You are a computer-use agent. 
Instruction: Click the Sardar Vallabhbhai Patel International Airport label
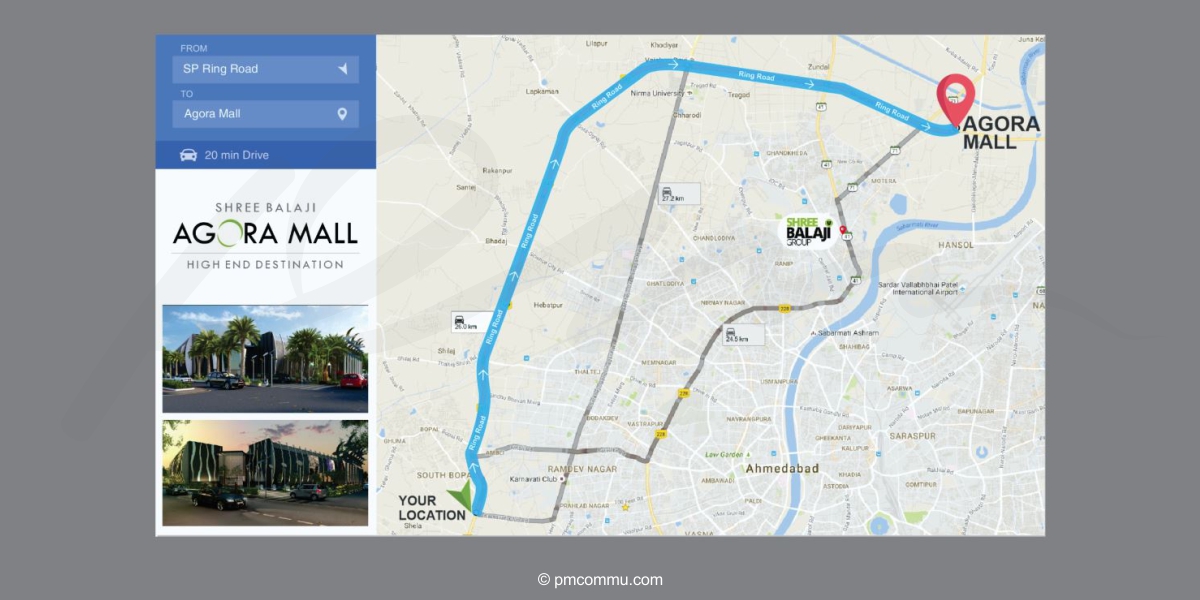pyautogui.click(x=918, y=290)
